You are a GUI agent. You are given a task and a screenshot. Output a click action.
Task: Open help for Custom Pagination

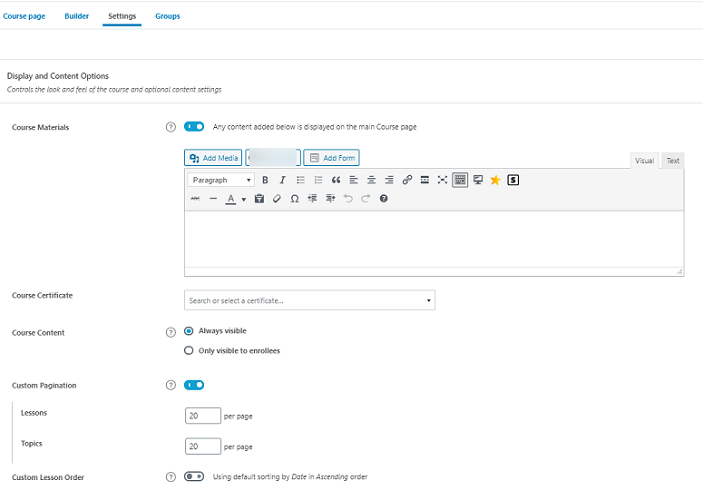click(x=171, y=385)
